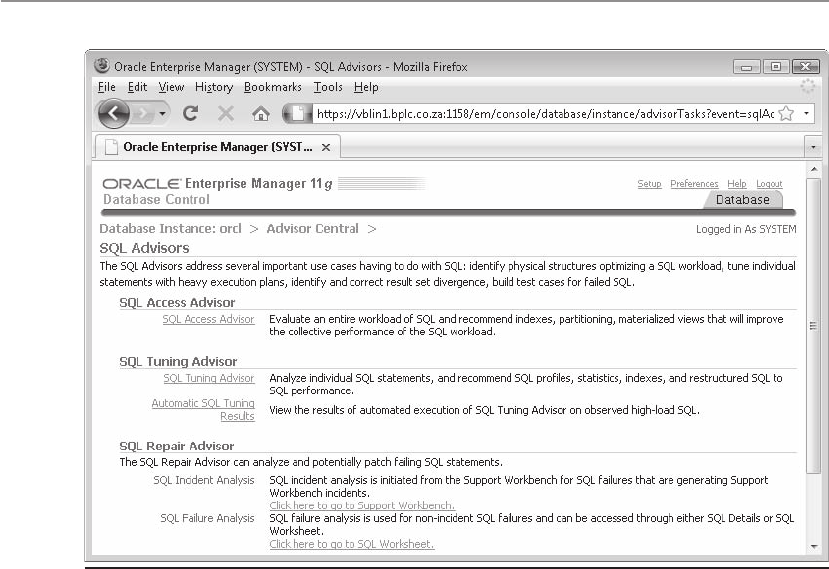This screenshot has height=569, width=829.
Task: Open the Edit menu
Action: tap(137, 87)
